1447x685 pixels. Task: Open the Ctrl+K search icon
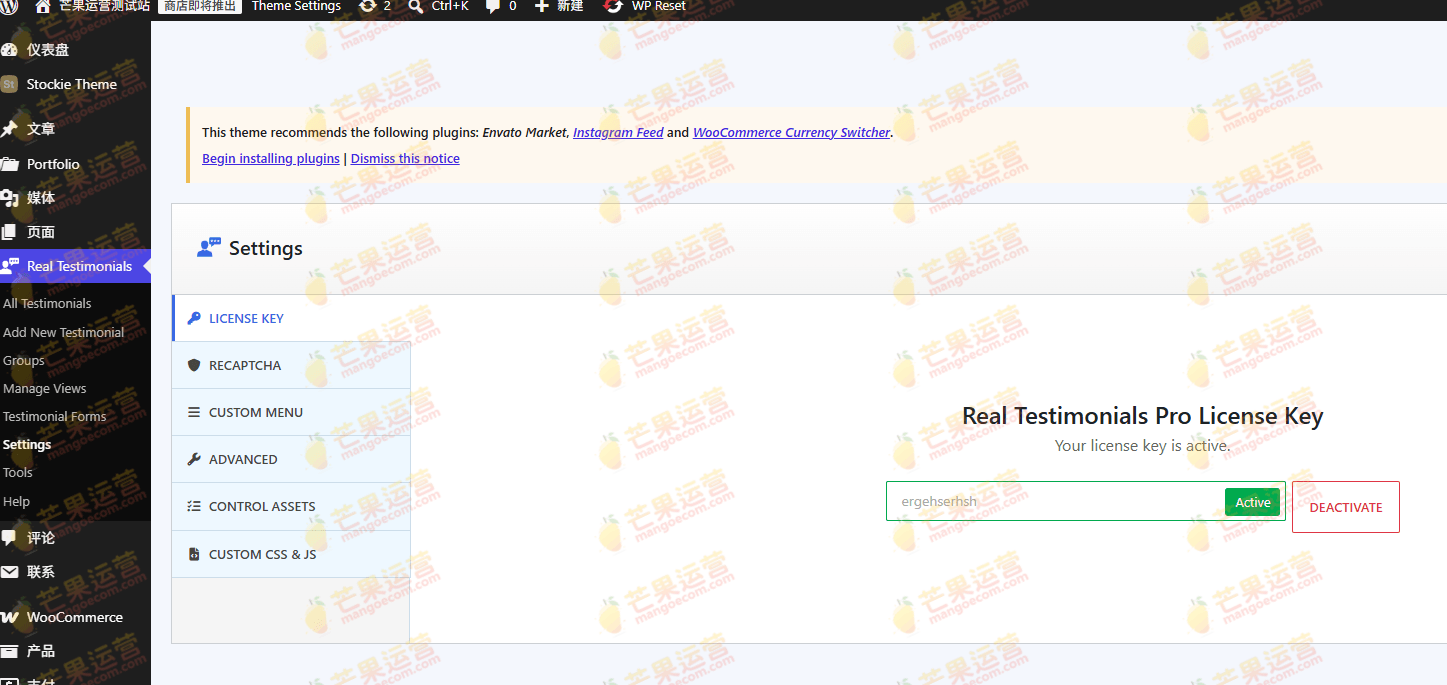[416, 6]
